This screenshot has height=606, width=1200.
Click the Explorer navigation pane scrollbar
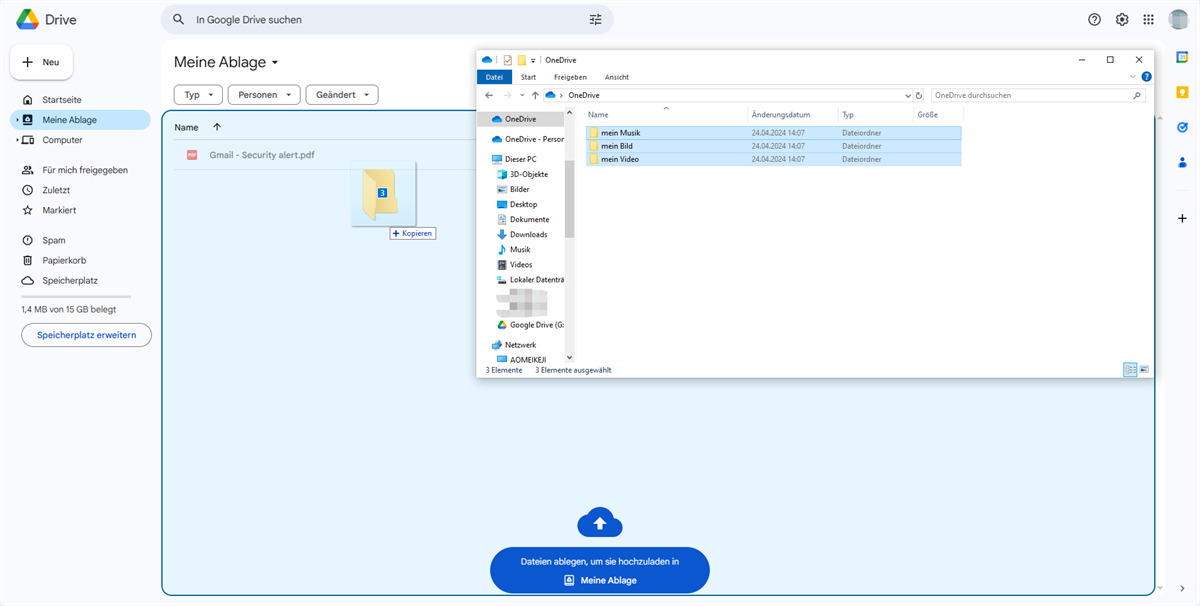(x=569, y=200)
